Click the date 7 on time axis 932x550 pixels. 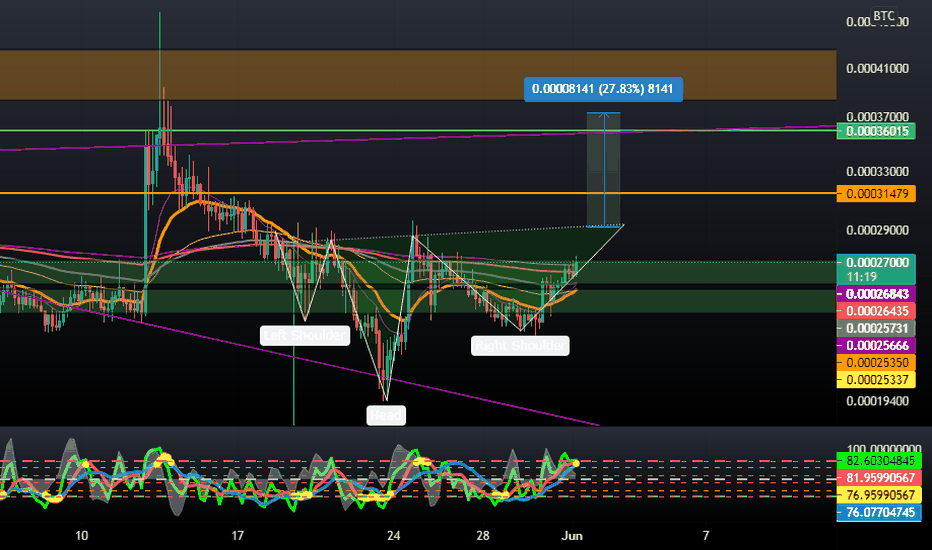(706, 536)
